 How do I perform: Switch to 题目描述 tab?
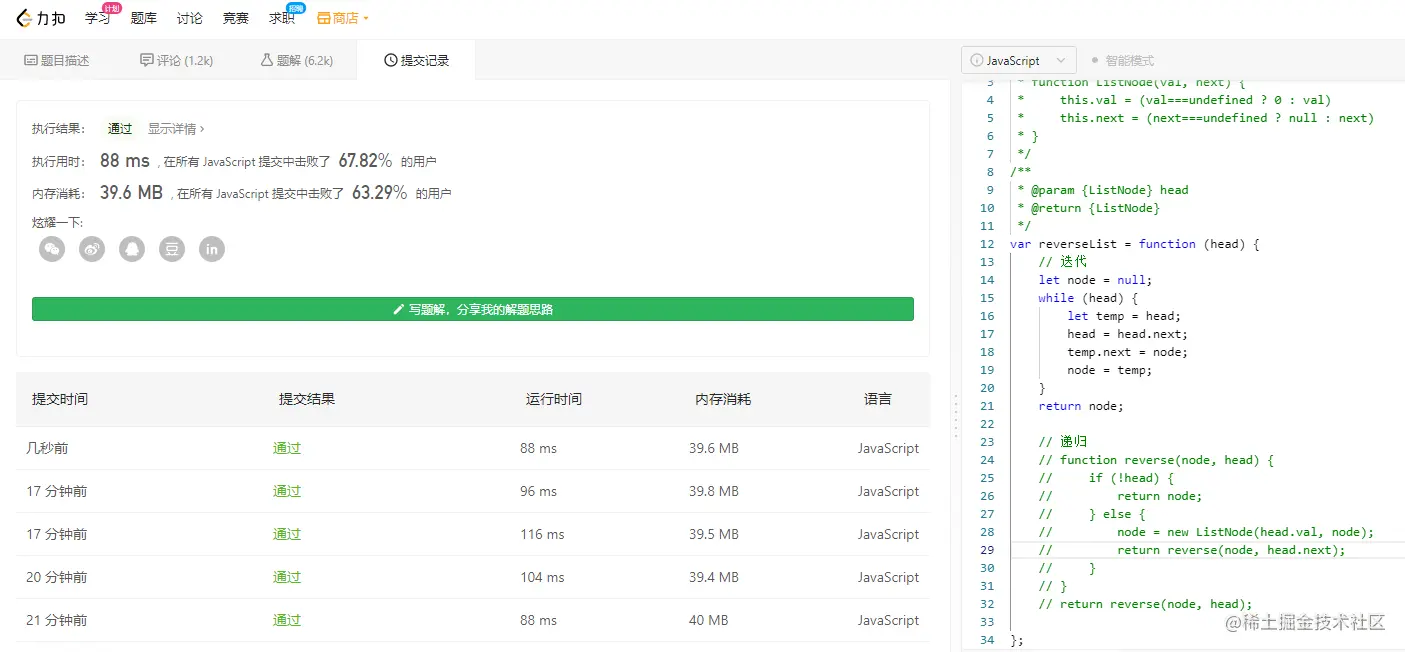pyautogui.click(x=57, y=60)
